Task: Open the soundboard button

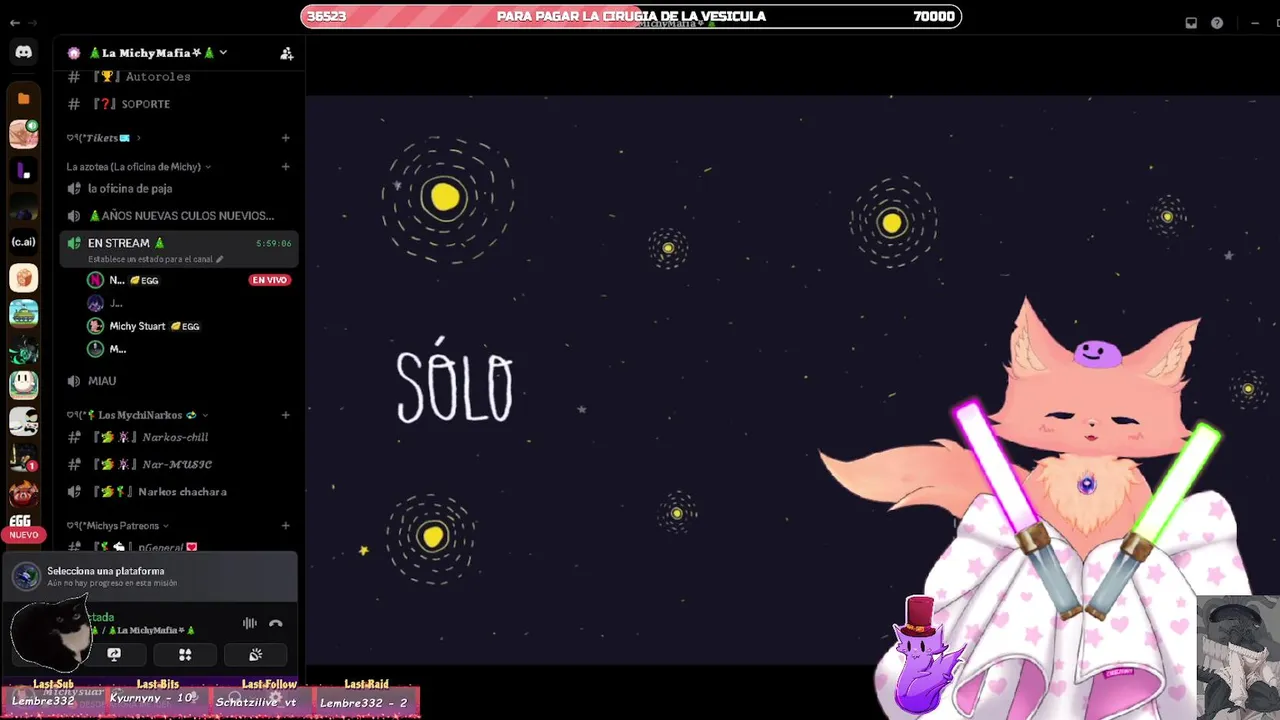Action: [256, 654]
